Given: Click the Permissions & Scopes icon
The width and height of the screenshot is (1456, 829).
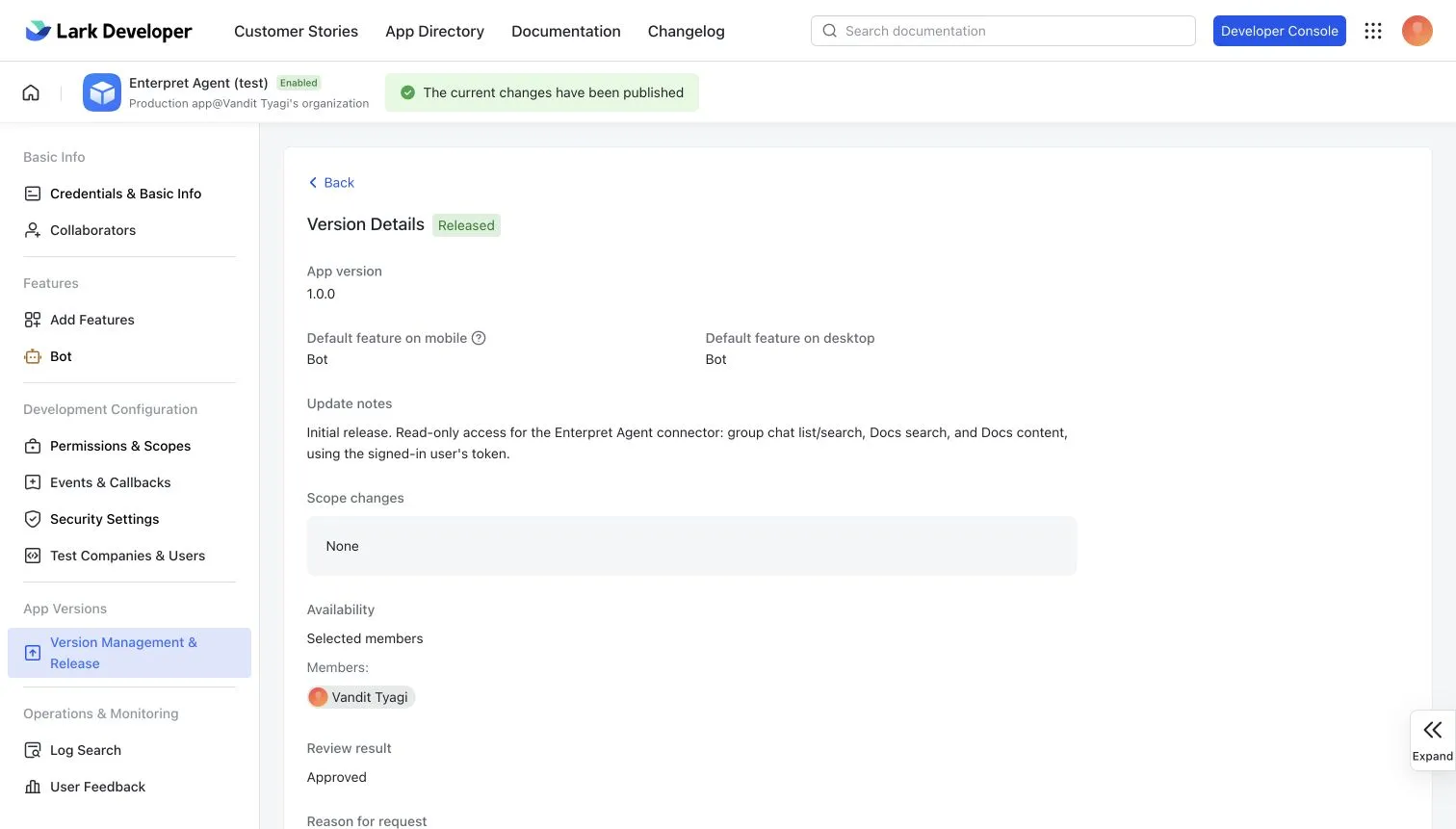Looking at the screenshot, I should tap(33, 446).
